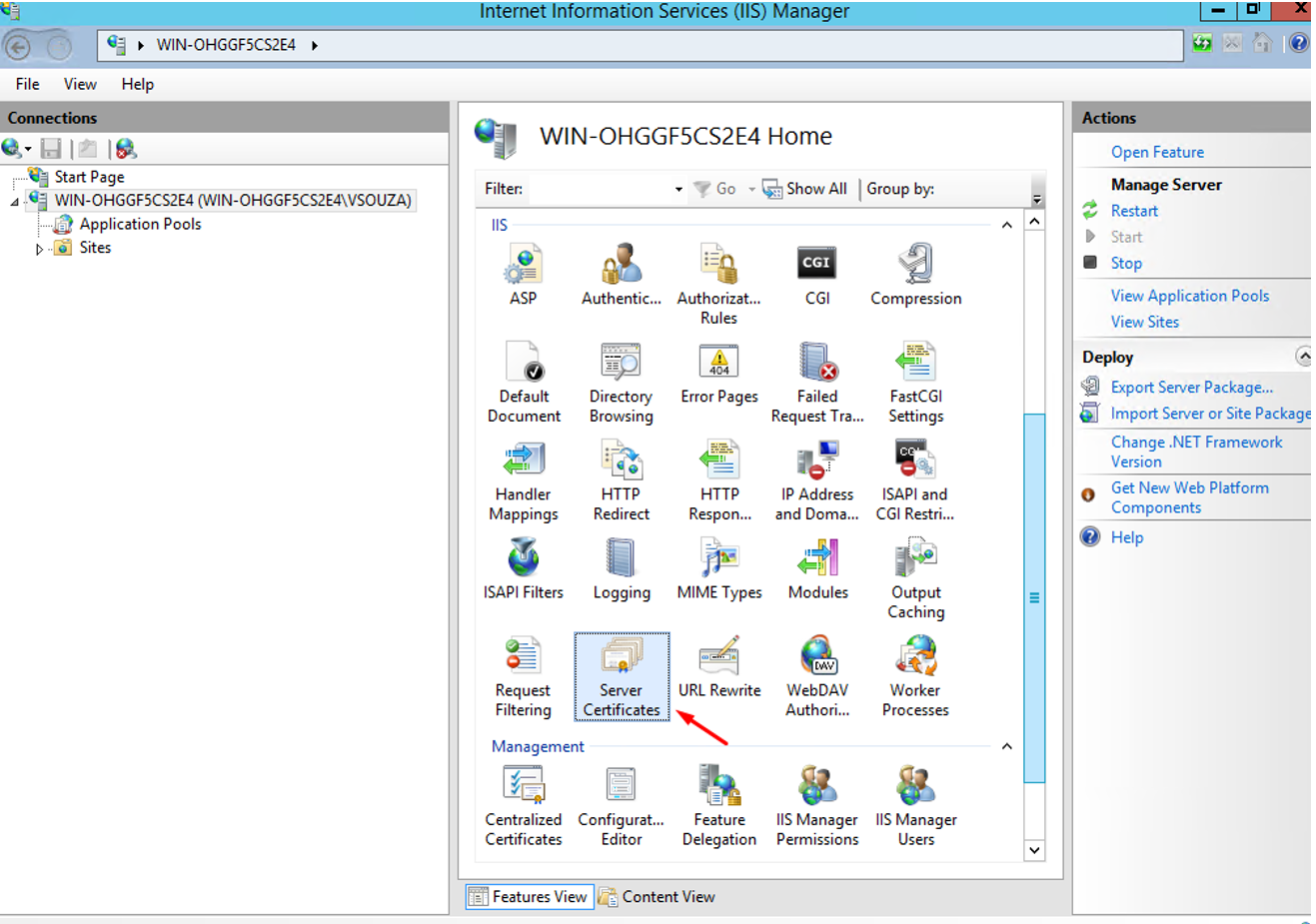Open Handler Mappings feature
Viewport: 1316px width, 924px height.
[x=524, y=480]
